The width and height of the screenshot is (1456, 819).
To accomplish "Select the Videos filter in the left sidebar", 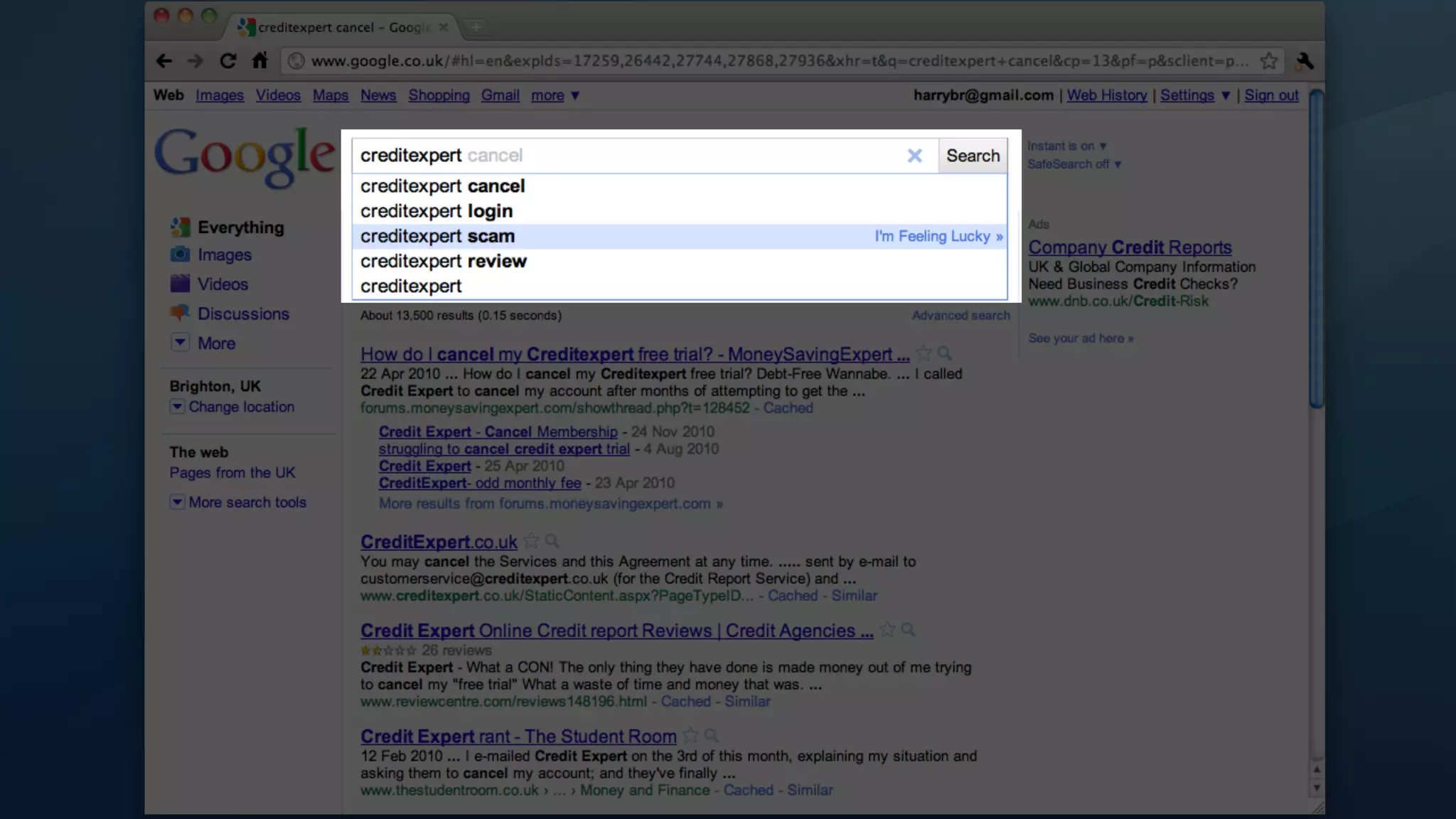I will pyautogui.click(x=223, y=284).
